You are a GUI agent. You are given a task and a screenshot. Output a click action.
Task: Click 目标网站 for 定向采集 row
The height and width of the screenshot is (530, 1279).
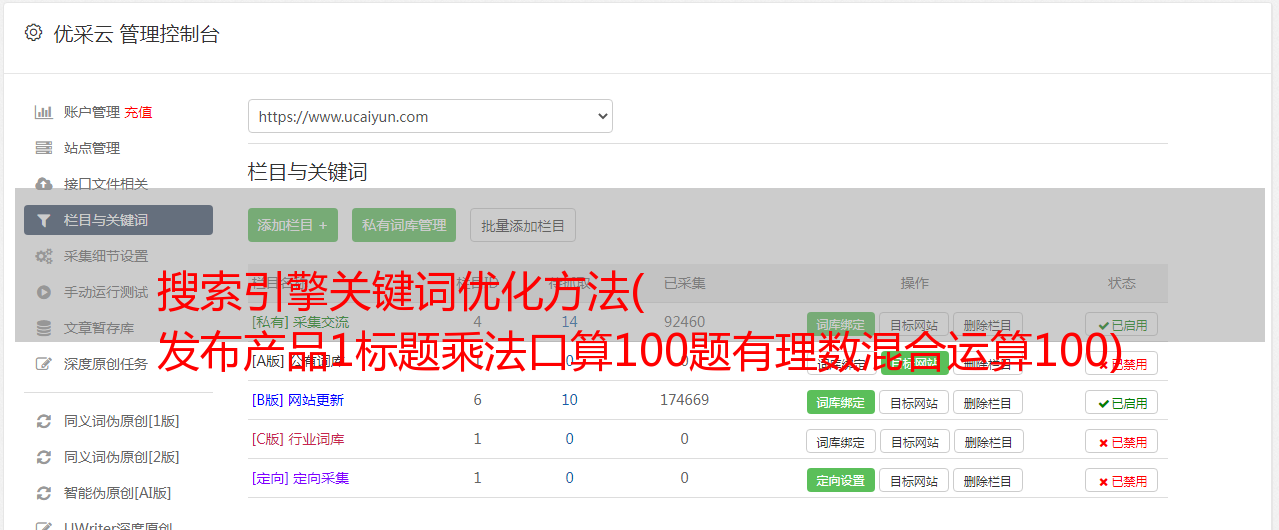pos(914,480)
